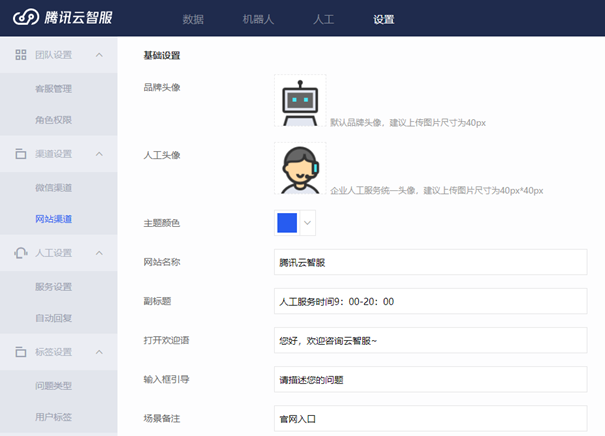Click the 企业人工服务统一头像 hint text
Screen dimensions: 605x436
point(437,191)
